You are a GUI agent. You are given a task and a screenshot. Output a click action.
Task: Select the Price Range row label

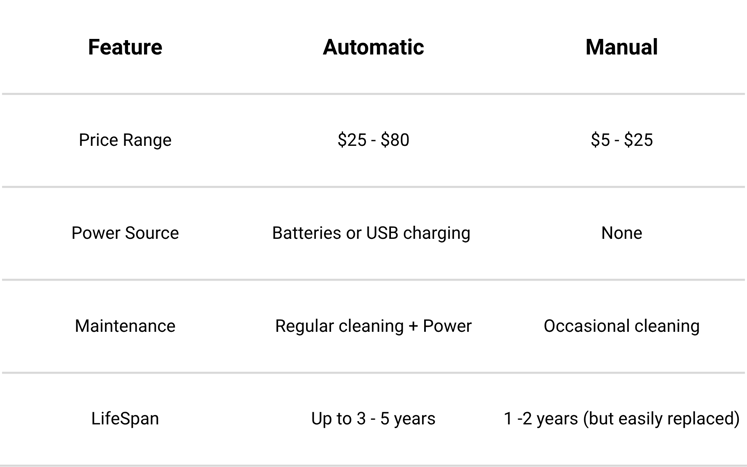[x=125, y=140]
